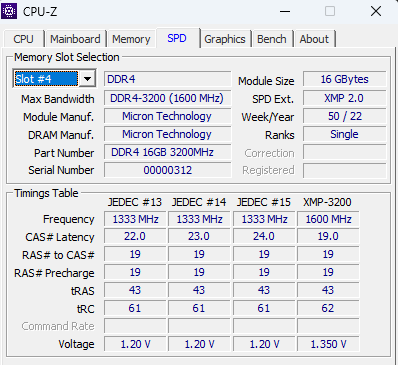The image size is (398, 365).
Task: Click the DDR4 memory type field
Action: 167,79
